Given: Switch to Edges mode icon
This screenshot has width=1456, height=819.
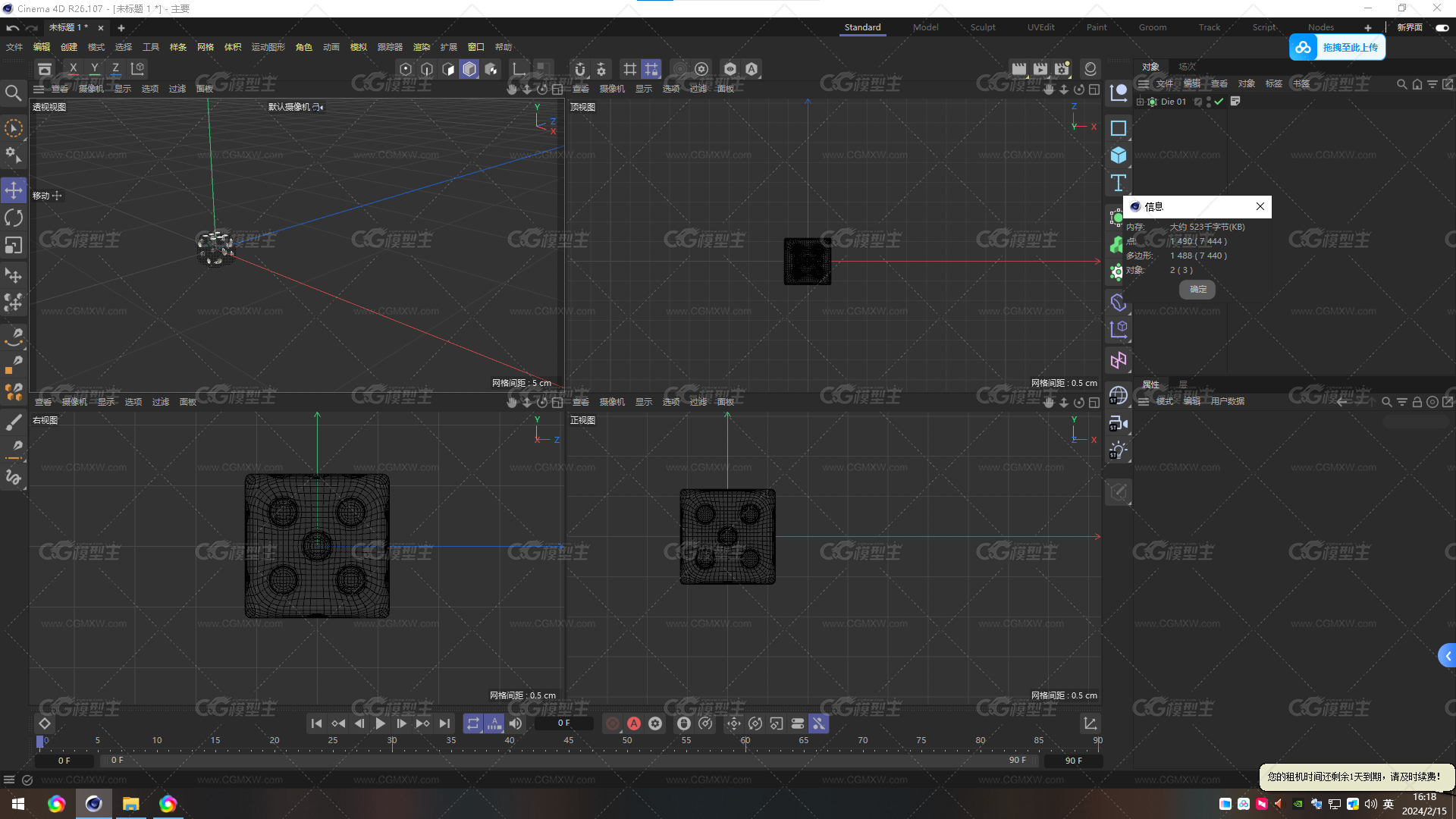Looking at the screenshot, I should (x=427, y=69).
